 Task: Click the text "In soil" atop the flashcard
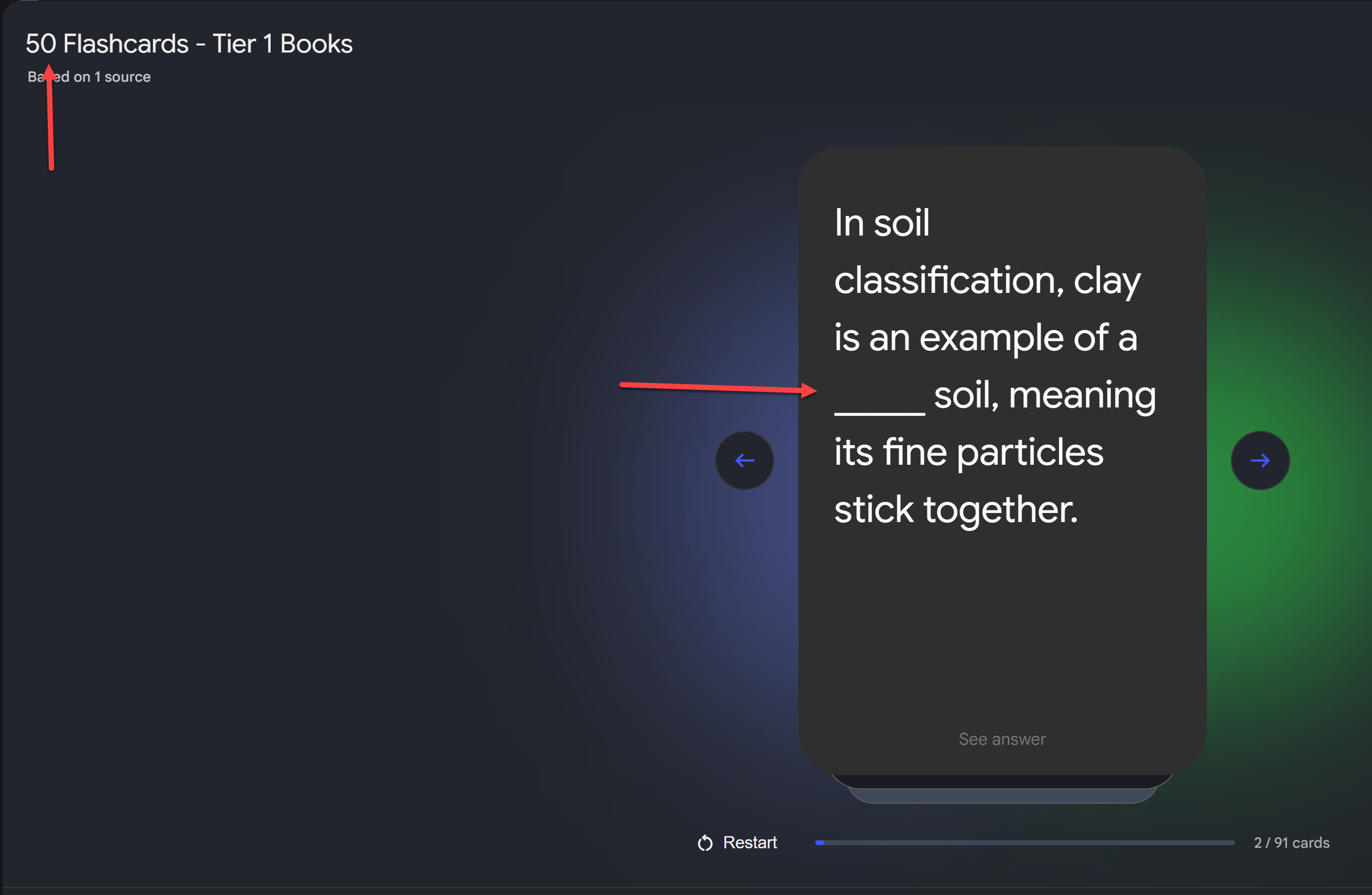[x=882, y=223]
